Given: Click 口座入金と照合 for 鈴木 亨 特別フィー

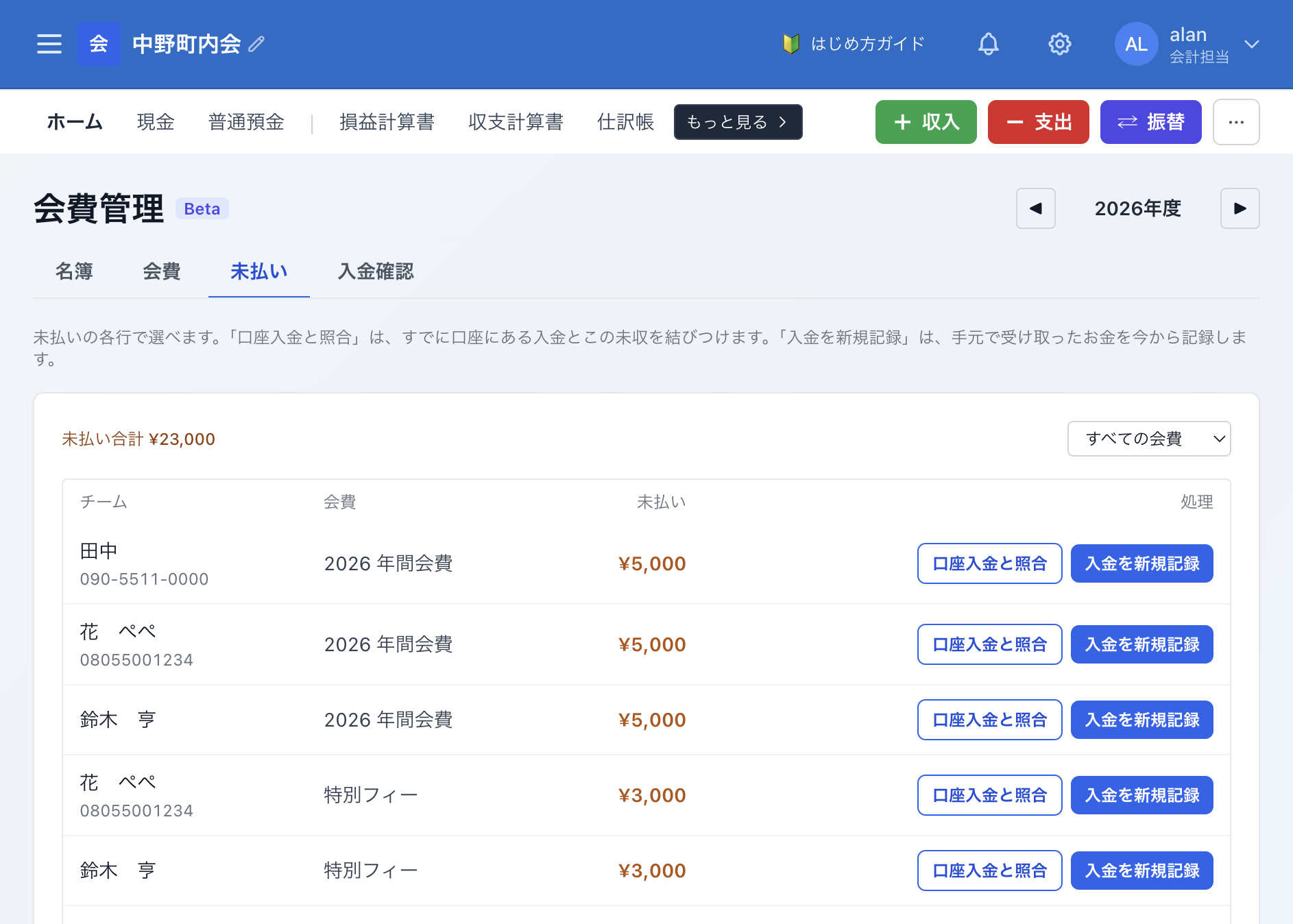Looking at the screenshot, I should (x=989, y=871).
